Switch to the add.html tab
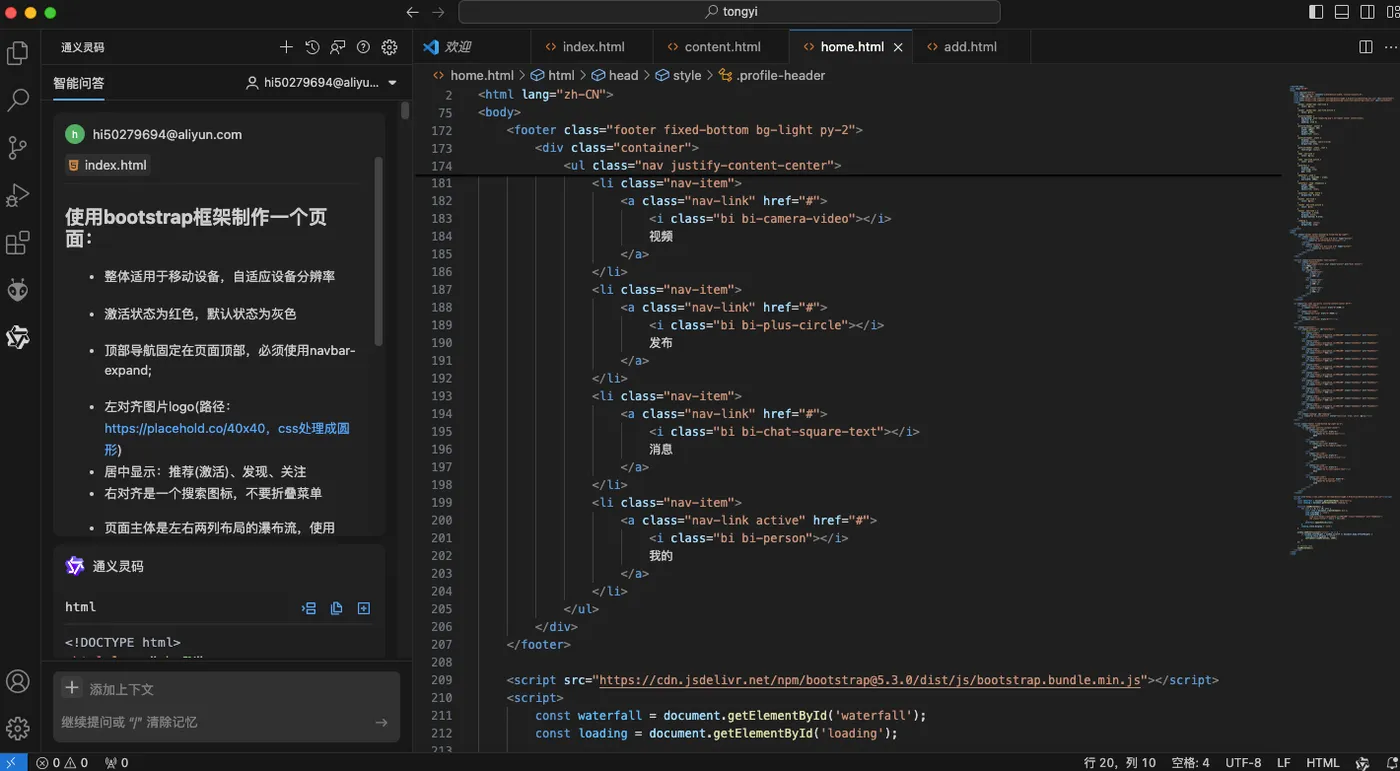Screen dimensions: 1400x771 click(x=969, y=47)
